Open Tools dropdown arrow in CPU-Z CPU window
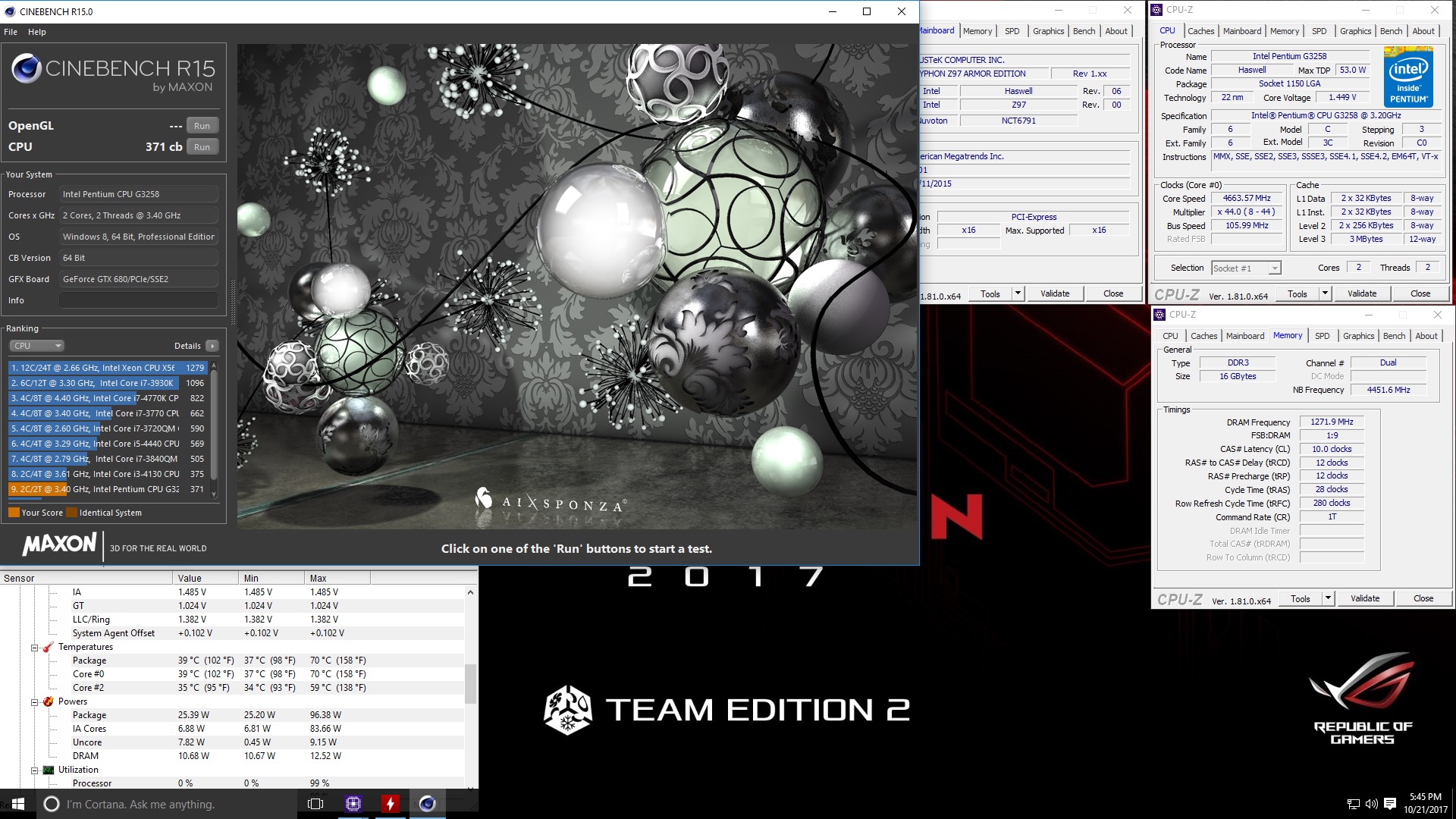This screenshot has height=819, width=1456. click(x=1325, y=293)
